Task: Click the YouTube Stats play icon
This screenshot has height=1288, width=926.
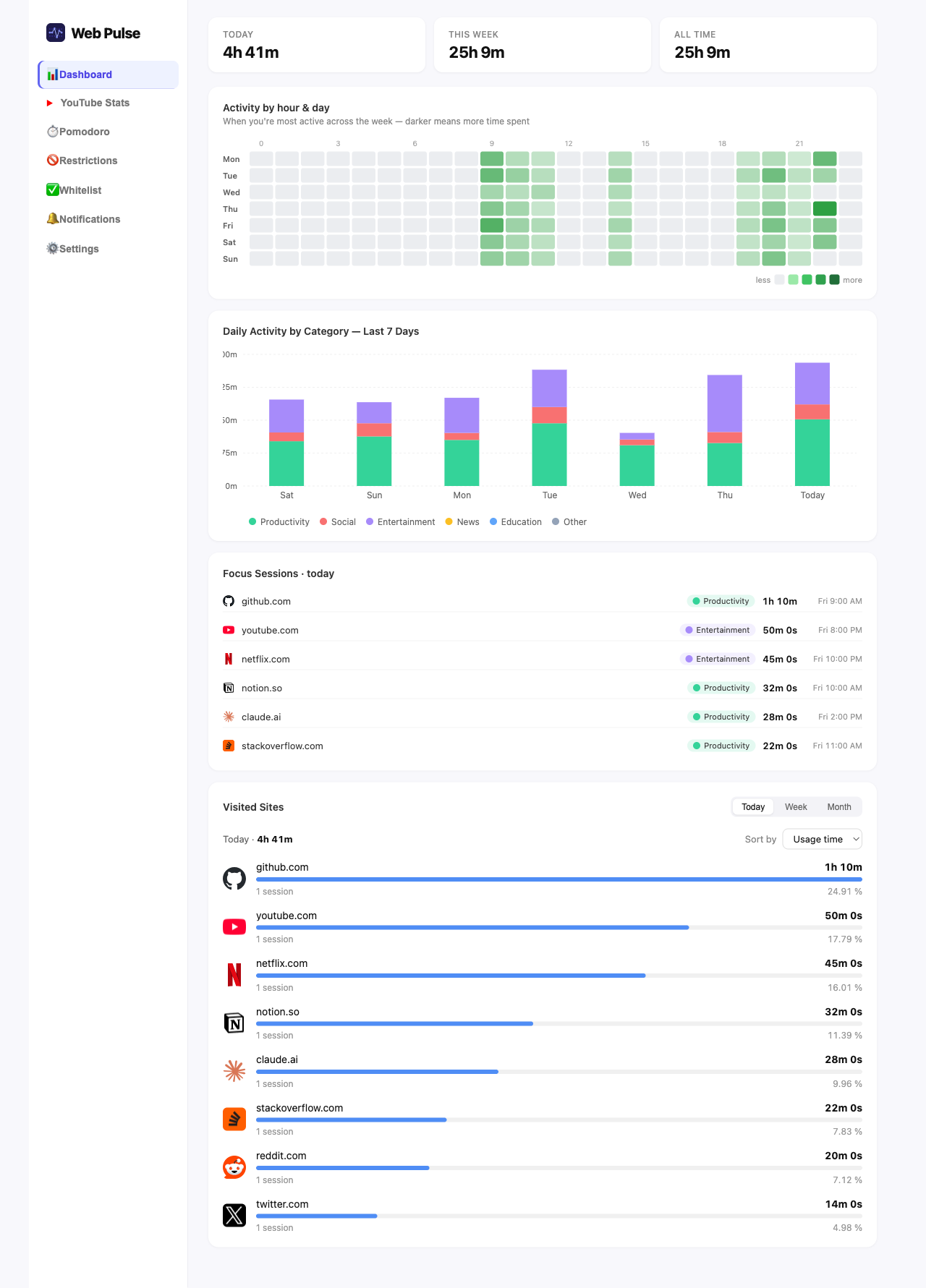Action: pos(50,103)
